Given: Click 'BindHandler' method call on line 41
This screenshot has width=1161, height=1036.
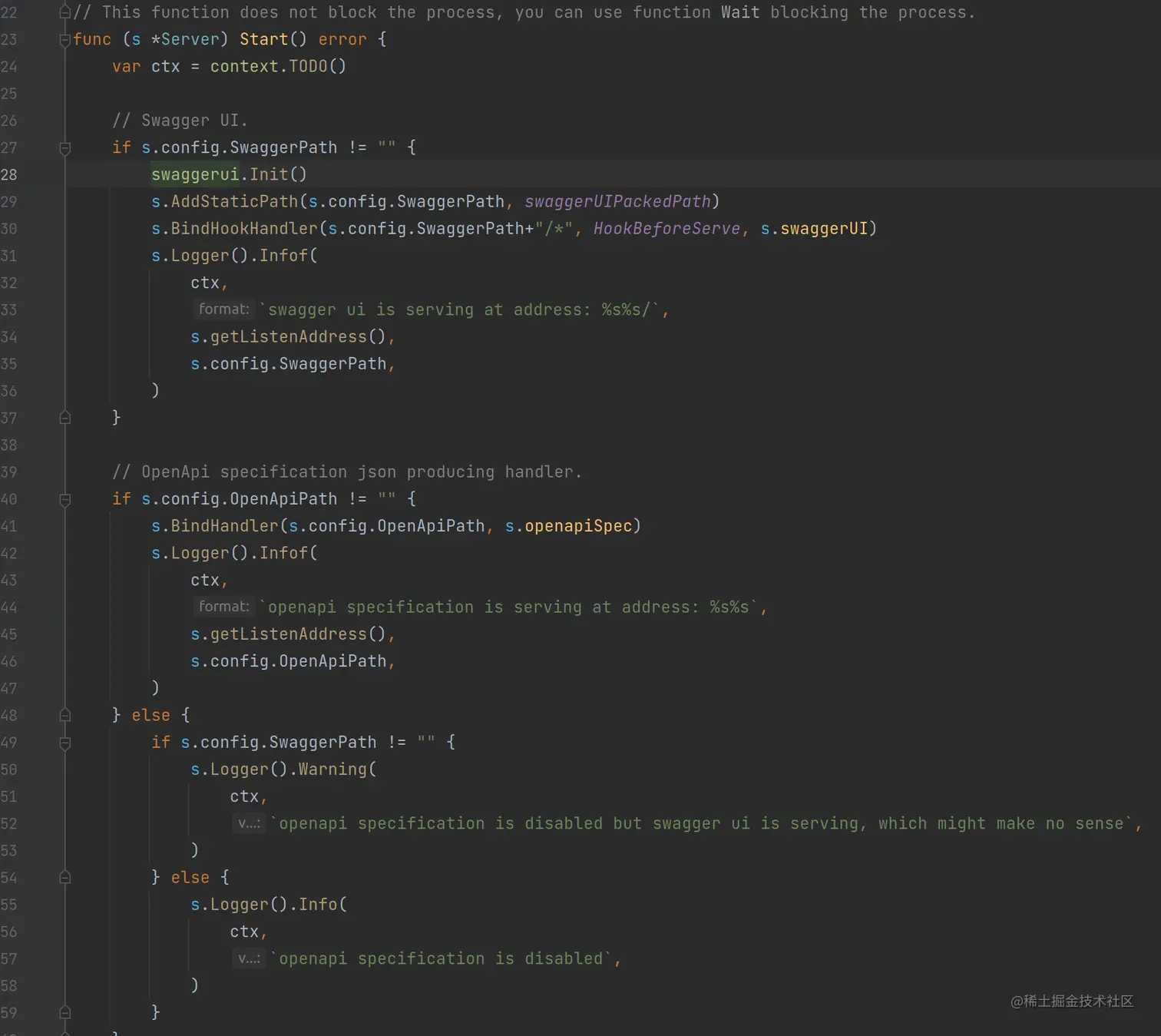Looking at the screenshot, I should 224,526.
